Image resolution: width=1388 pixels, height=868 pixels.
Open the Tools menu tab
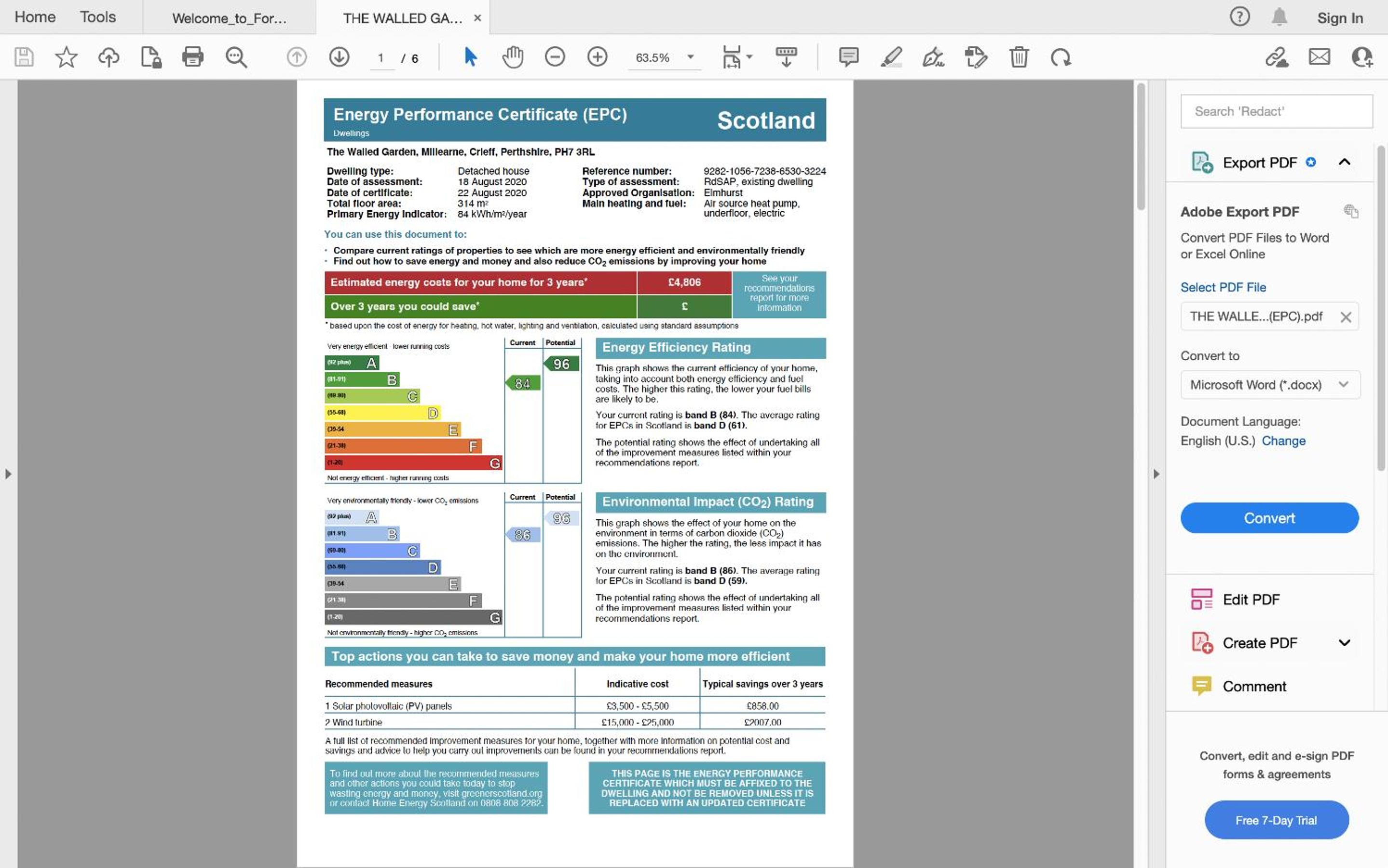(x=97, y=17)
